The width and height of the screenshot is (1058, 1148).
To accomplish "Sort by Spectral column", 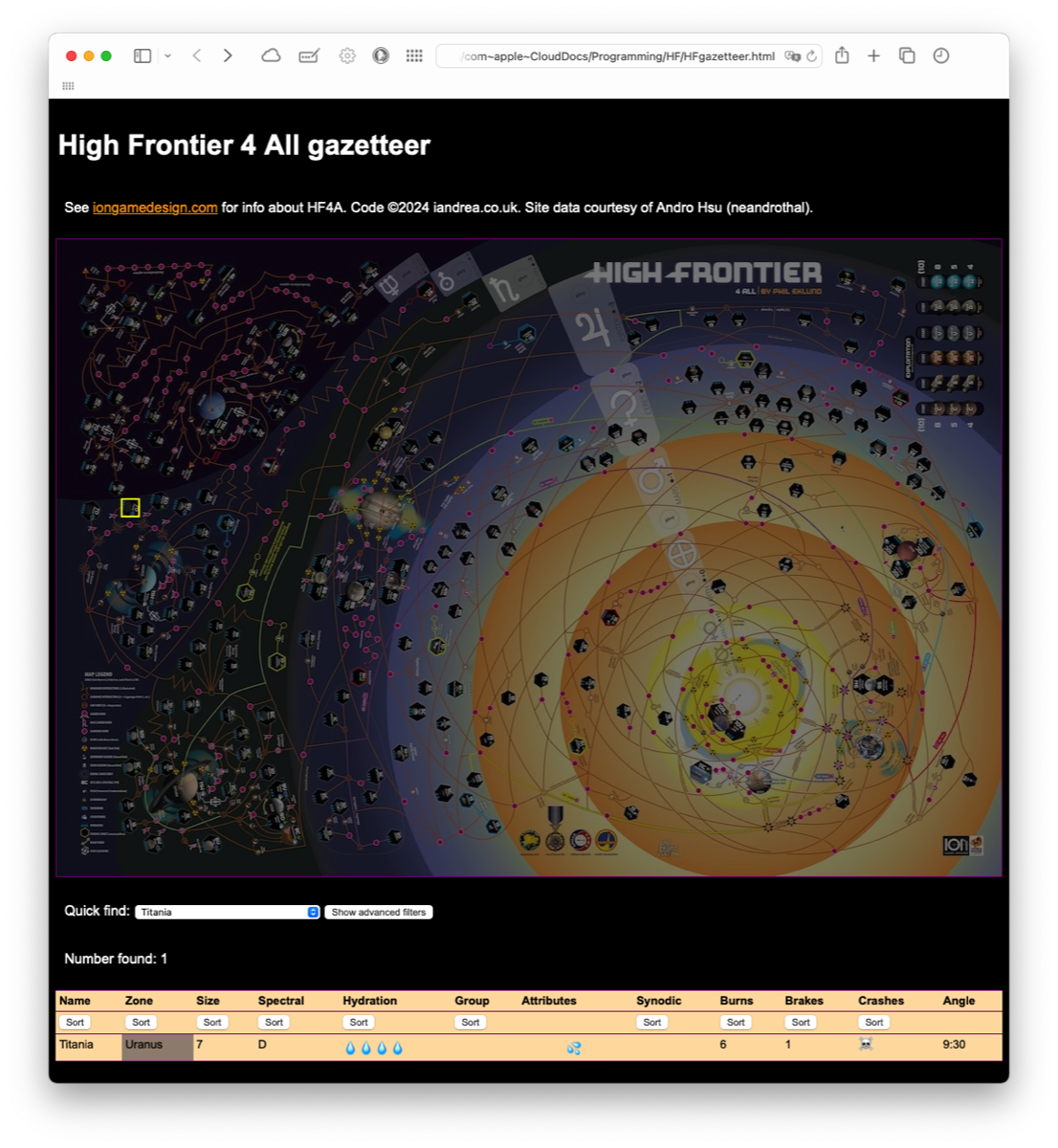I will 275,1023.
